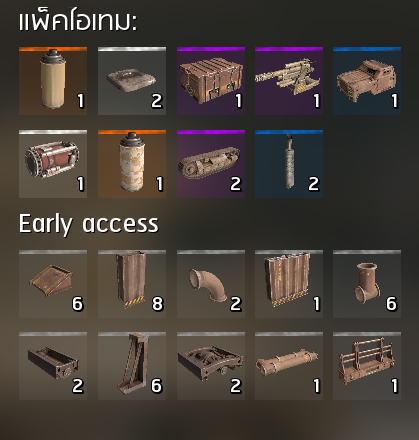Pick the rusty camouflage paint can

coord(132,164)
